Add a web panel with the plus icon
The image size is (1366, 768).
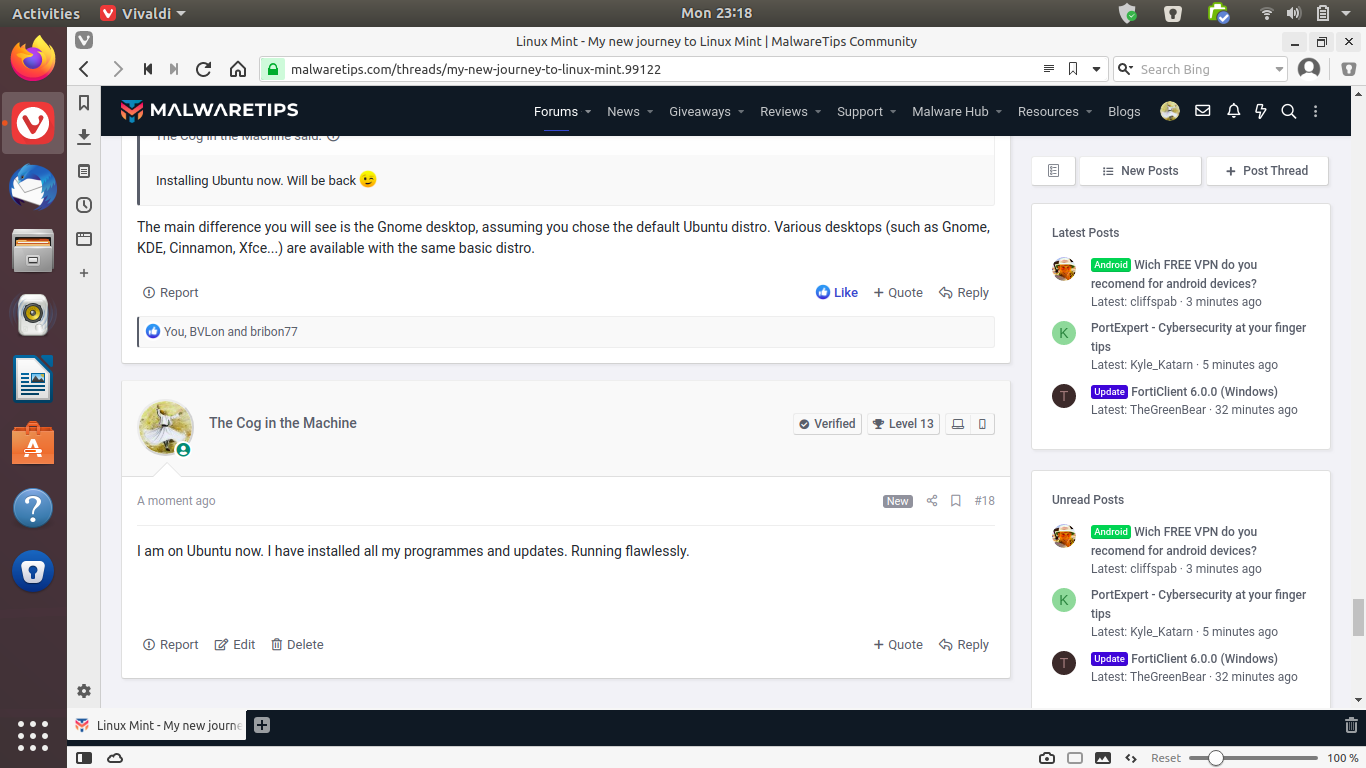pos(84,273)
